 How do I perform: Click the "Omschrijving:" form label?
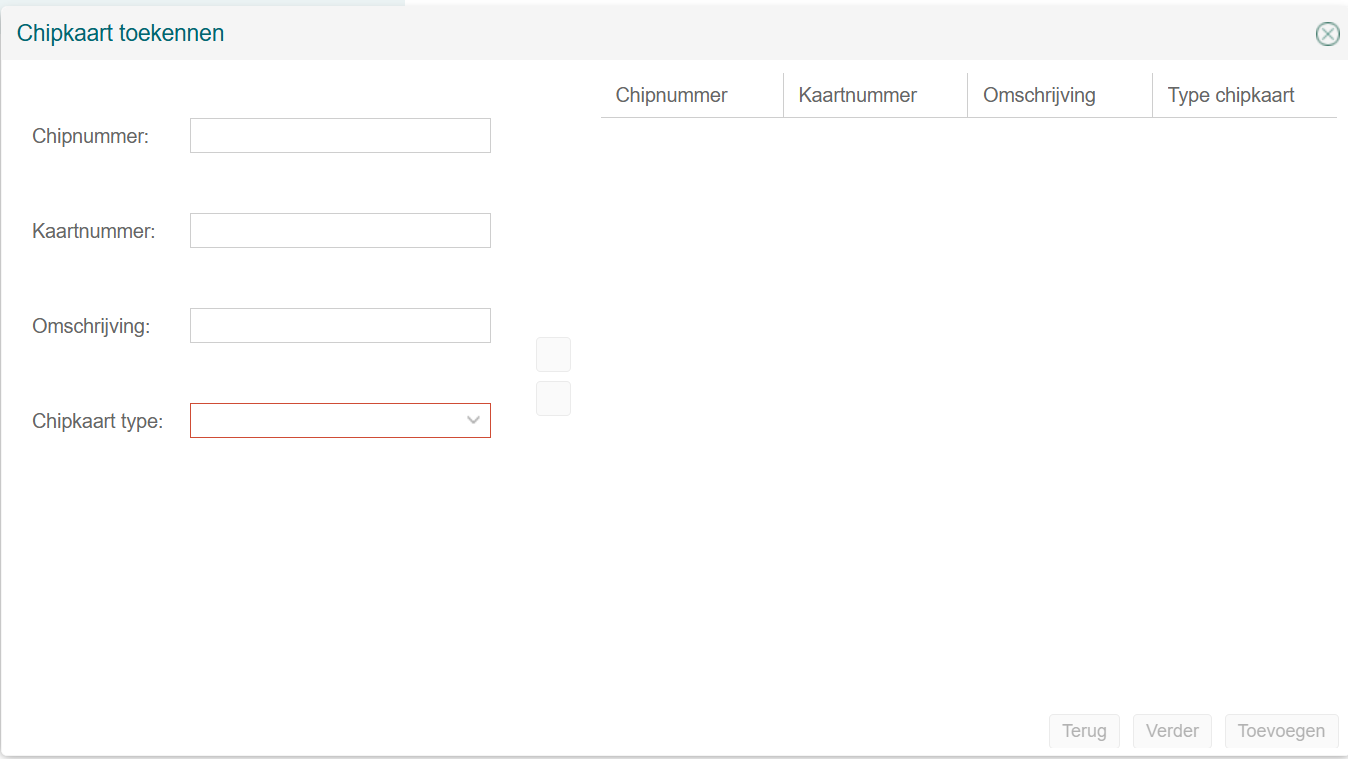[91, 327]
